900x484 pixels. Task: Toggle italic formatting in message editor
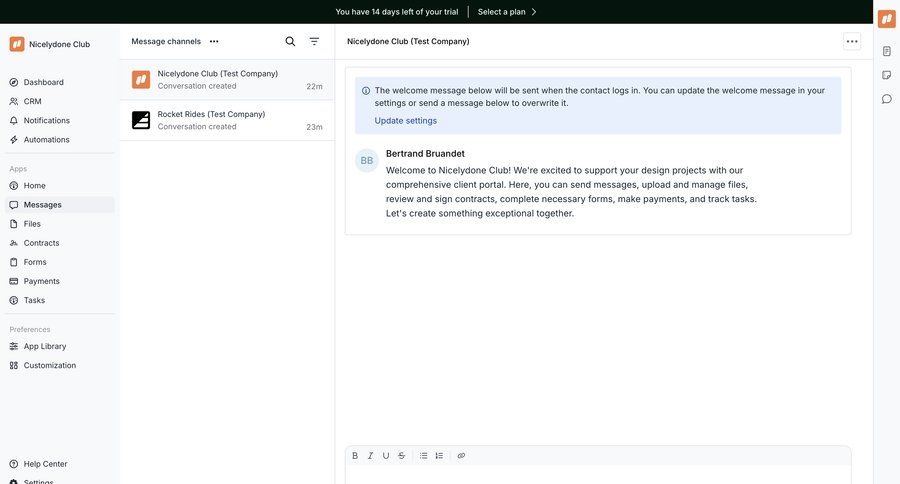[370, 456]
